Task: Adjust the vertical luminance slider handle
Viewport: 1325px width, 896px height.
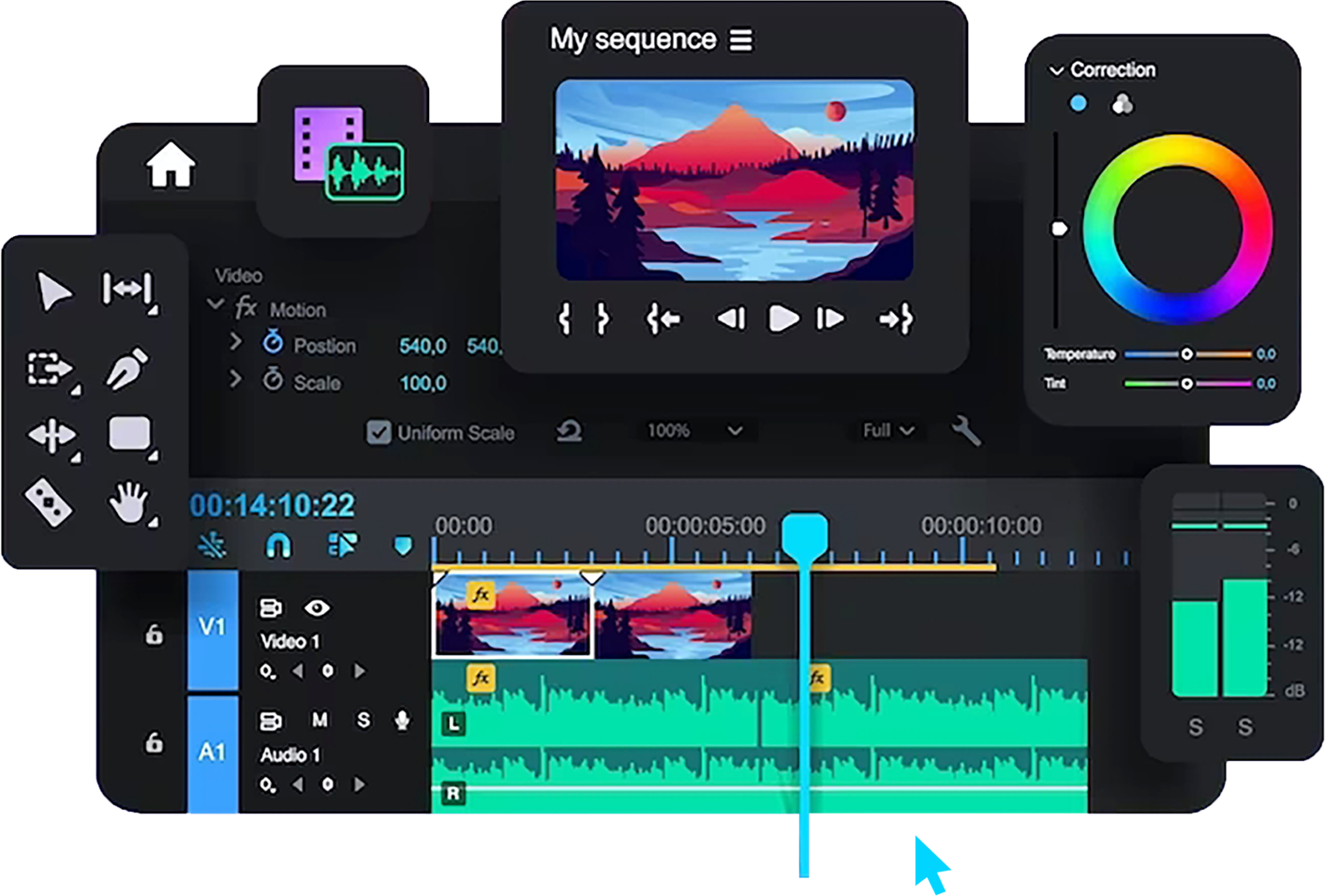Action: point(1059,229)
